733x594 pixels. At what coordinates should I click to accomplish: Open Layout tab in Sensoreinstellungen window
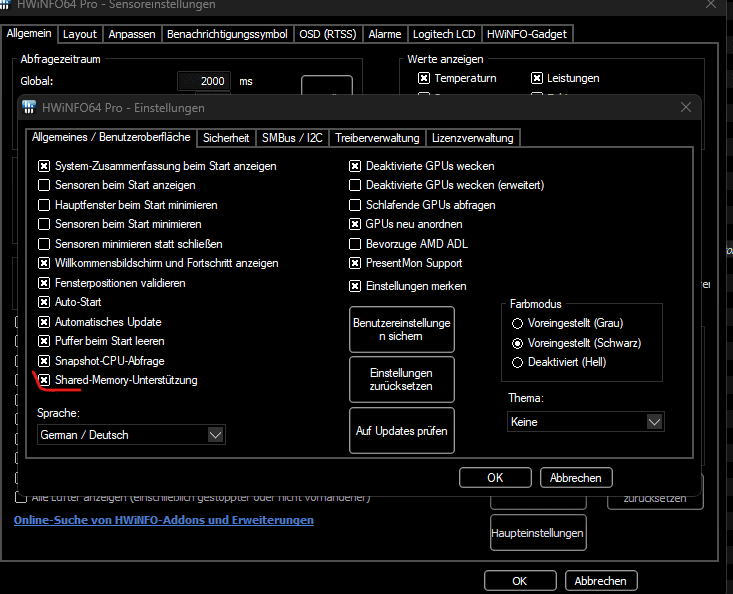pyautogui.click(x=79, y=34)
